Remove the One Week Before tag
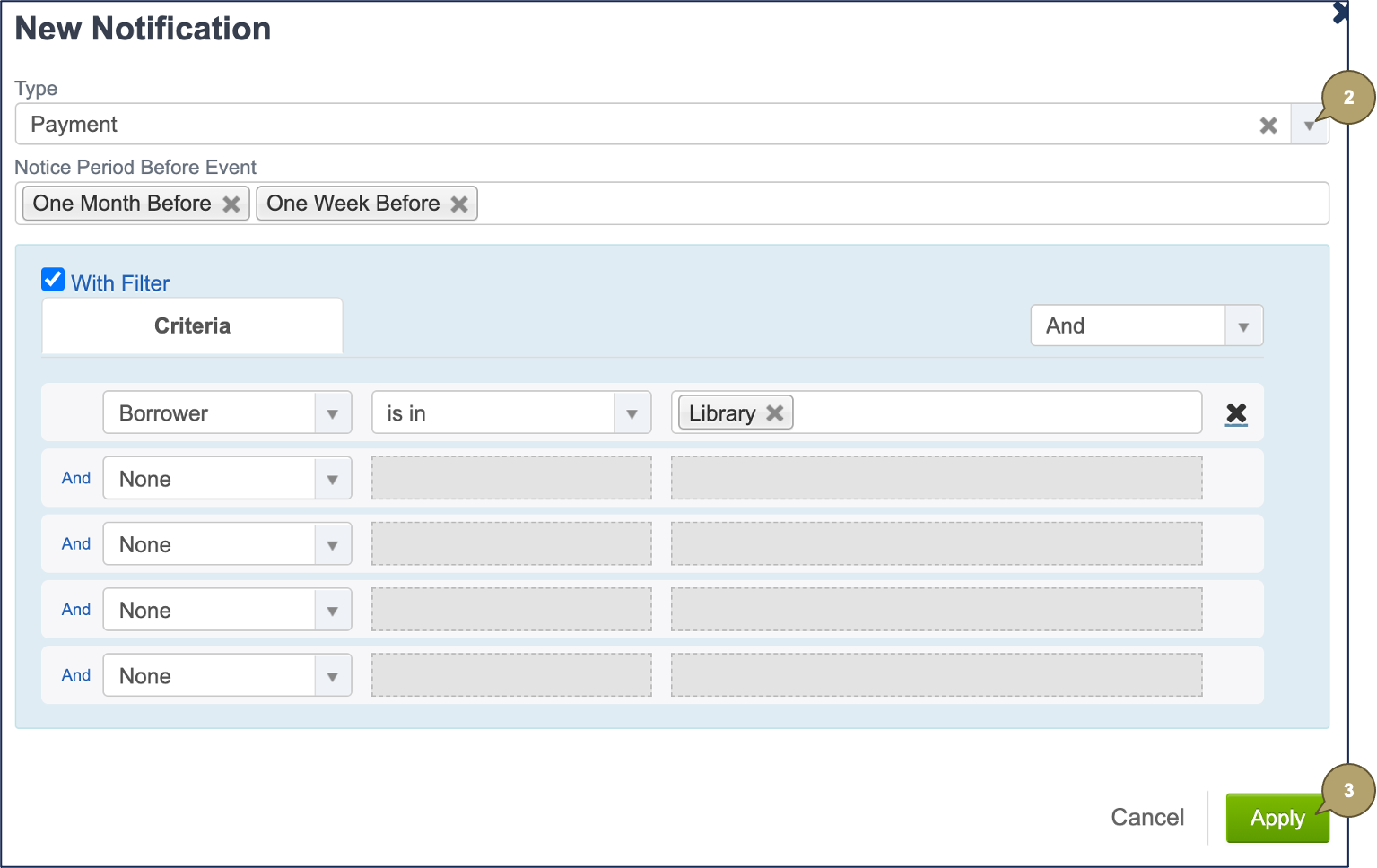Viewport: 1377px width, 868px height. coord(459,204)
